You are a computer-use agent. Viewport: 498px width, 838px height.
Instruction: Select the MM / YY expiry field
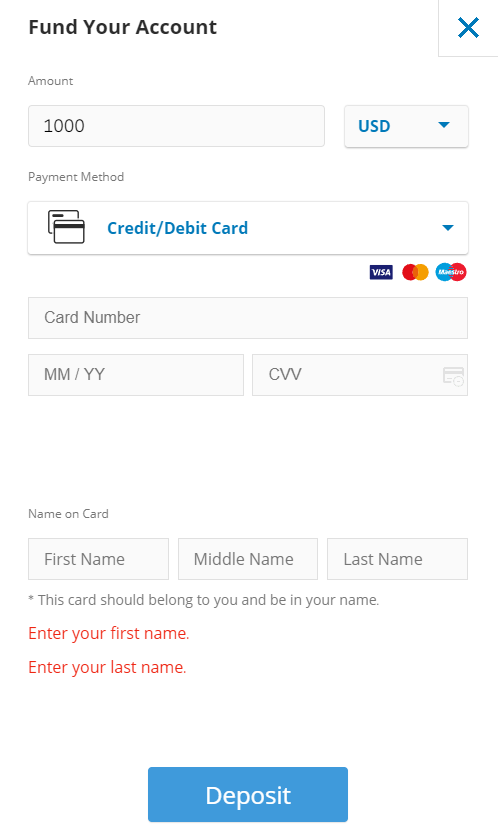pyautogui.click(x=136, y=375)
